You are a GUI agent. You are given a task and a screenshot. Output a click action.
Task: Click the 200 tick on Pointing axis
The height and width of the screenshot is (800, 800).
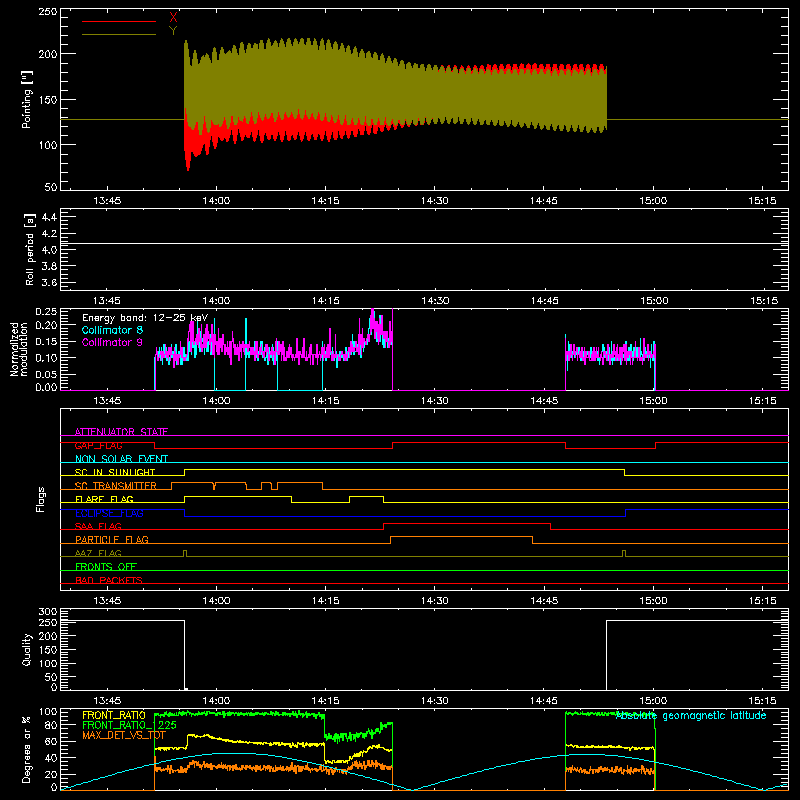point(47,54)
